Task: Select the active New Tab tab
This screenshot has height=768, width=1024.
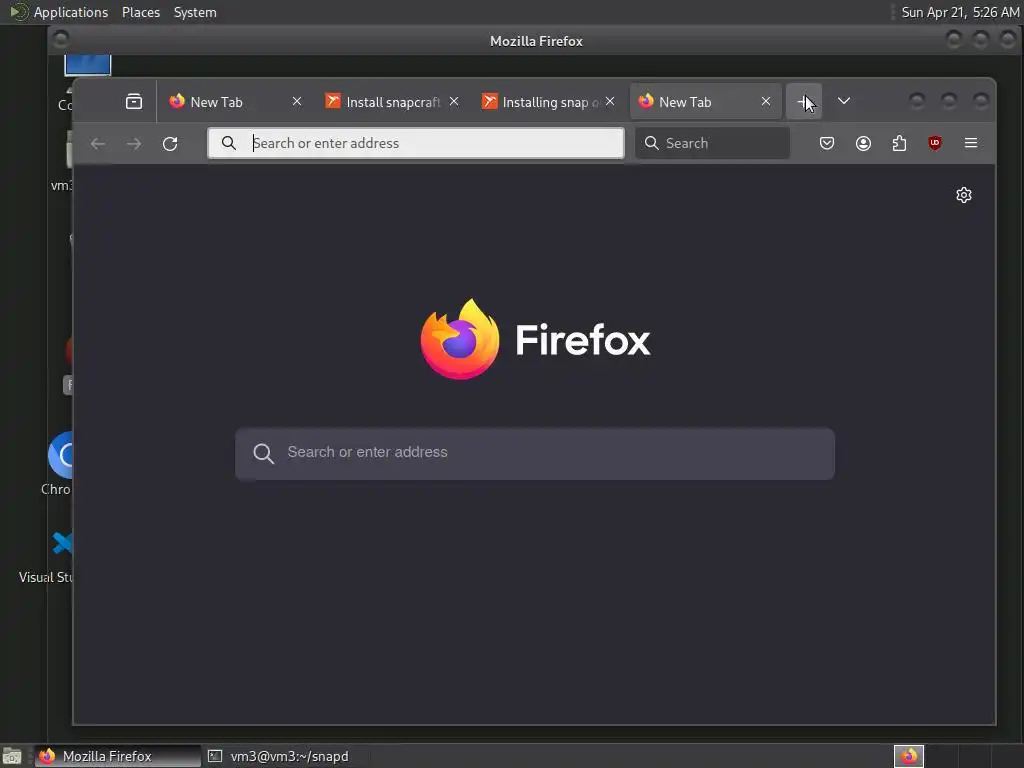Action: pos(705,101)
